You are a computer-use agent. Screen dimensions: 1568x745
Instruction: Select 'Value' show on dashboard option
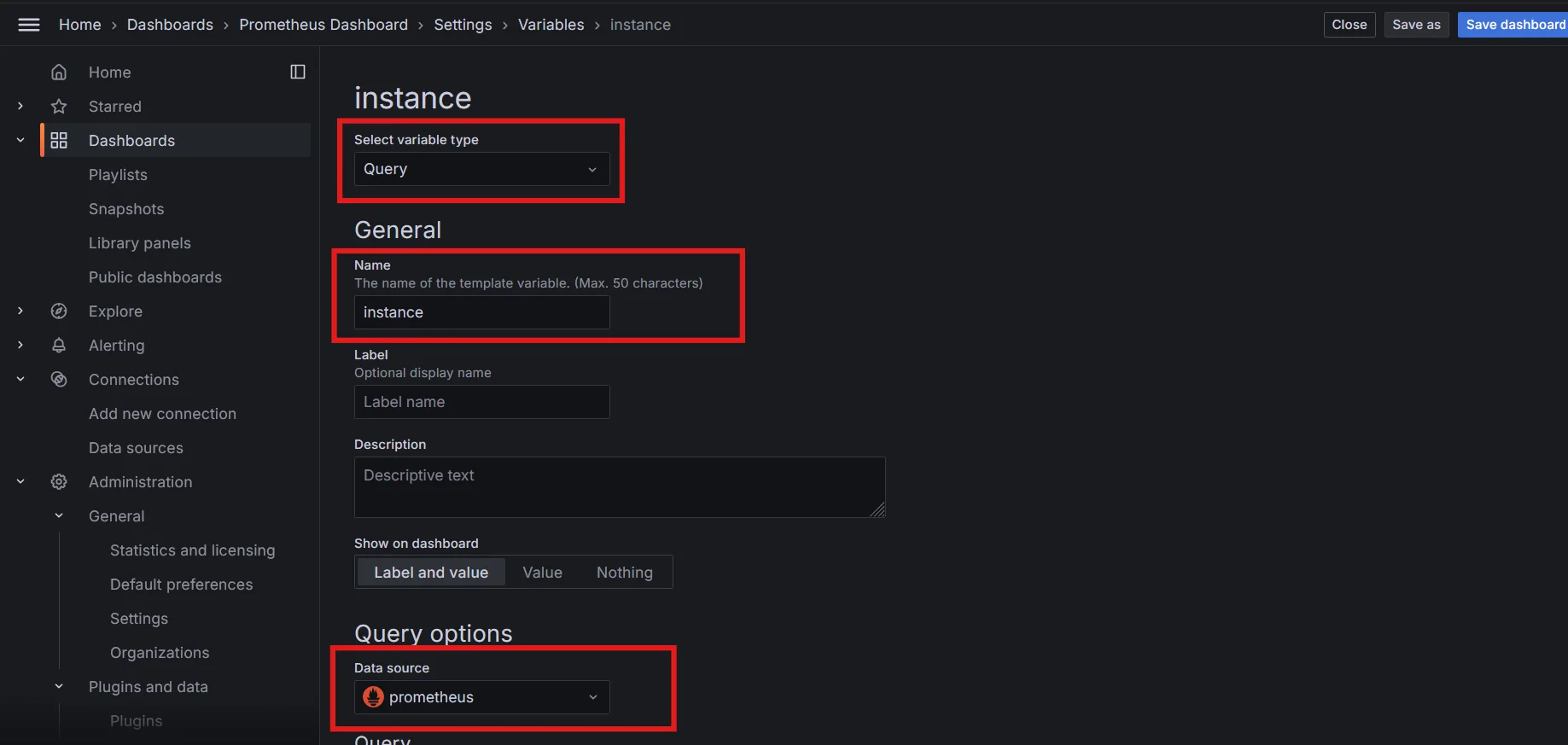543,573
